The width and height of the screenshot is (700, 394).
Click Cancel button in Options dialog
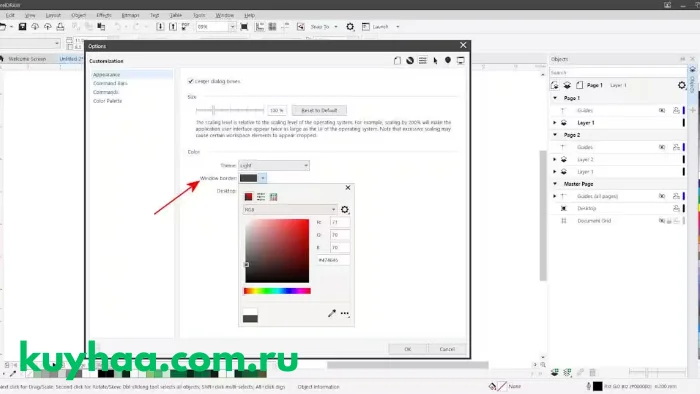tap(447, 349)
